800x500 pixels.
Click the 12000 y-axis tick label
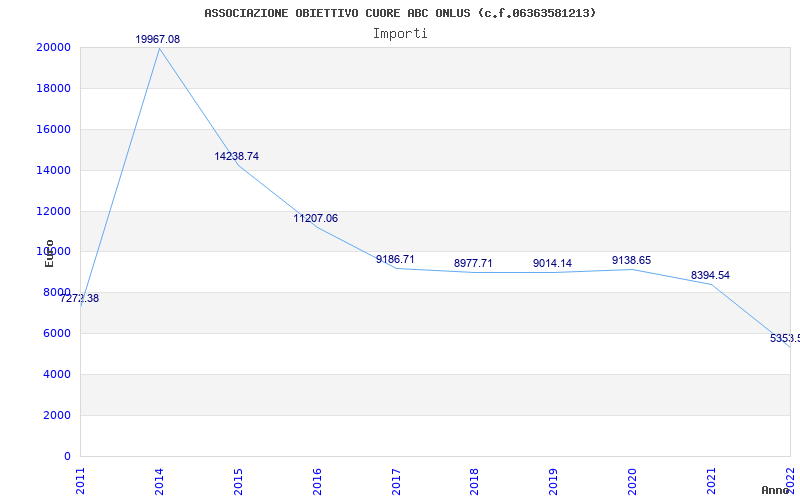coord(53,211)
